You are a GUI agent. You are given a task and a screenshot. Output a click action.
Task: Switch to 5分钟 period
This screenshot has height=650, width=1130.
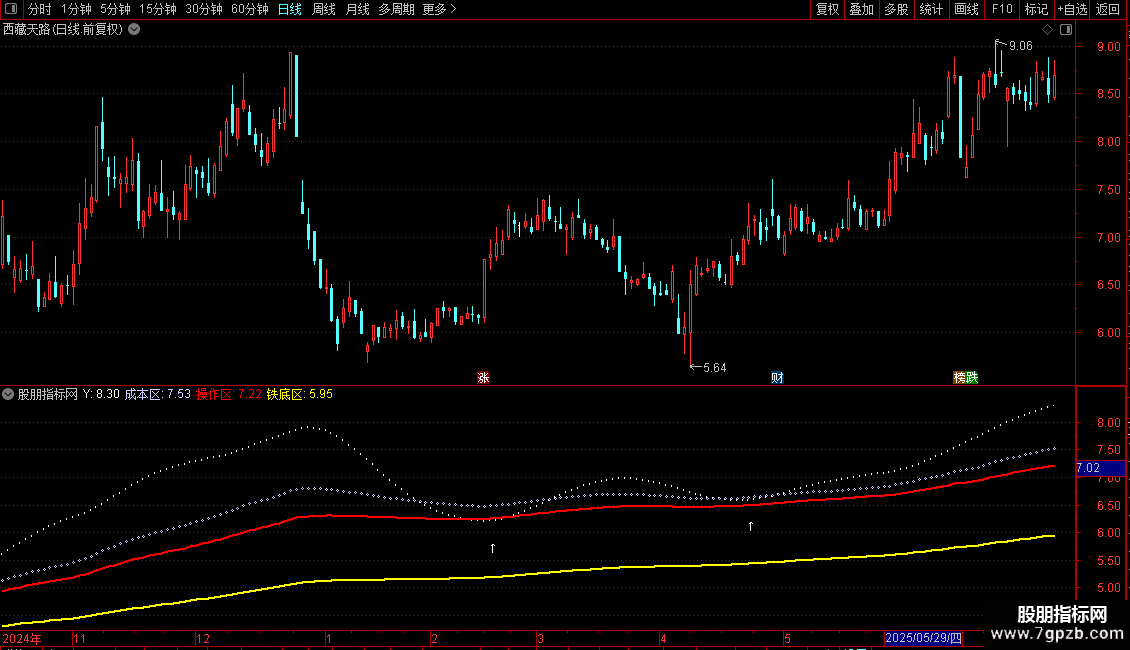click(x=115, y=9)
